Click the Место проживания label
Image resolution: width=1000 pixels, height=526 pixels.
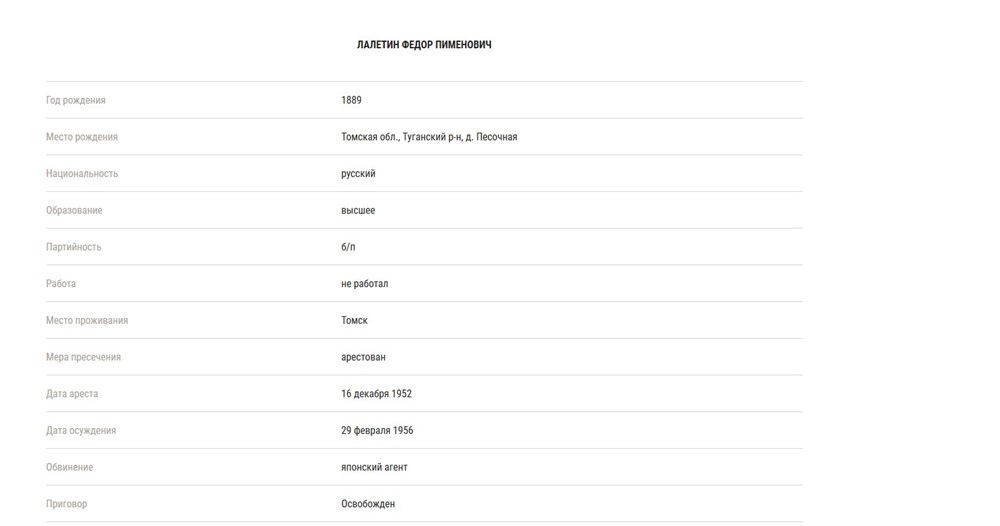[x=87, y=321]
